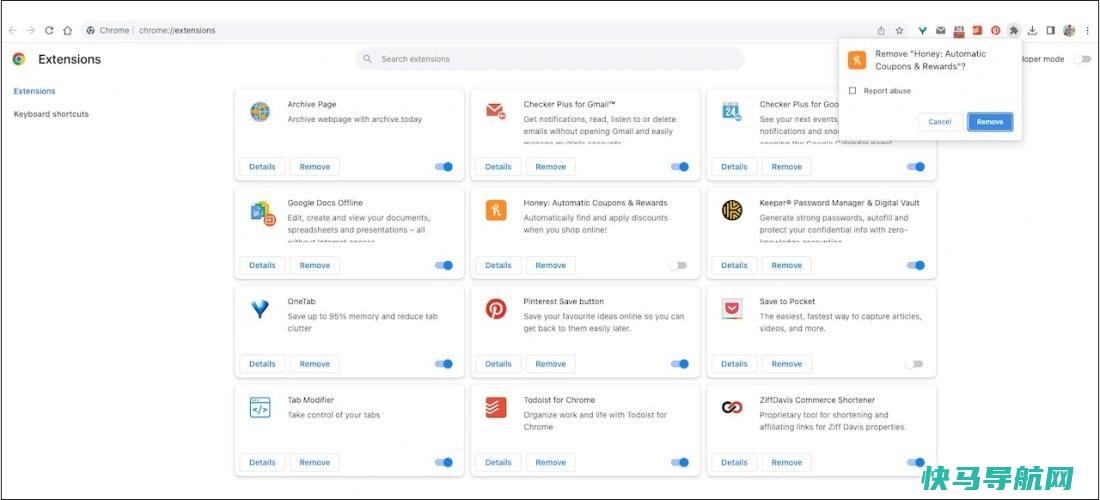Viewport: 1100px width, 500px height.
Task: Remove the OneTab extension
Action: tap(314, 364)
